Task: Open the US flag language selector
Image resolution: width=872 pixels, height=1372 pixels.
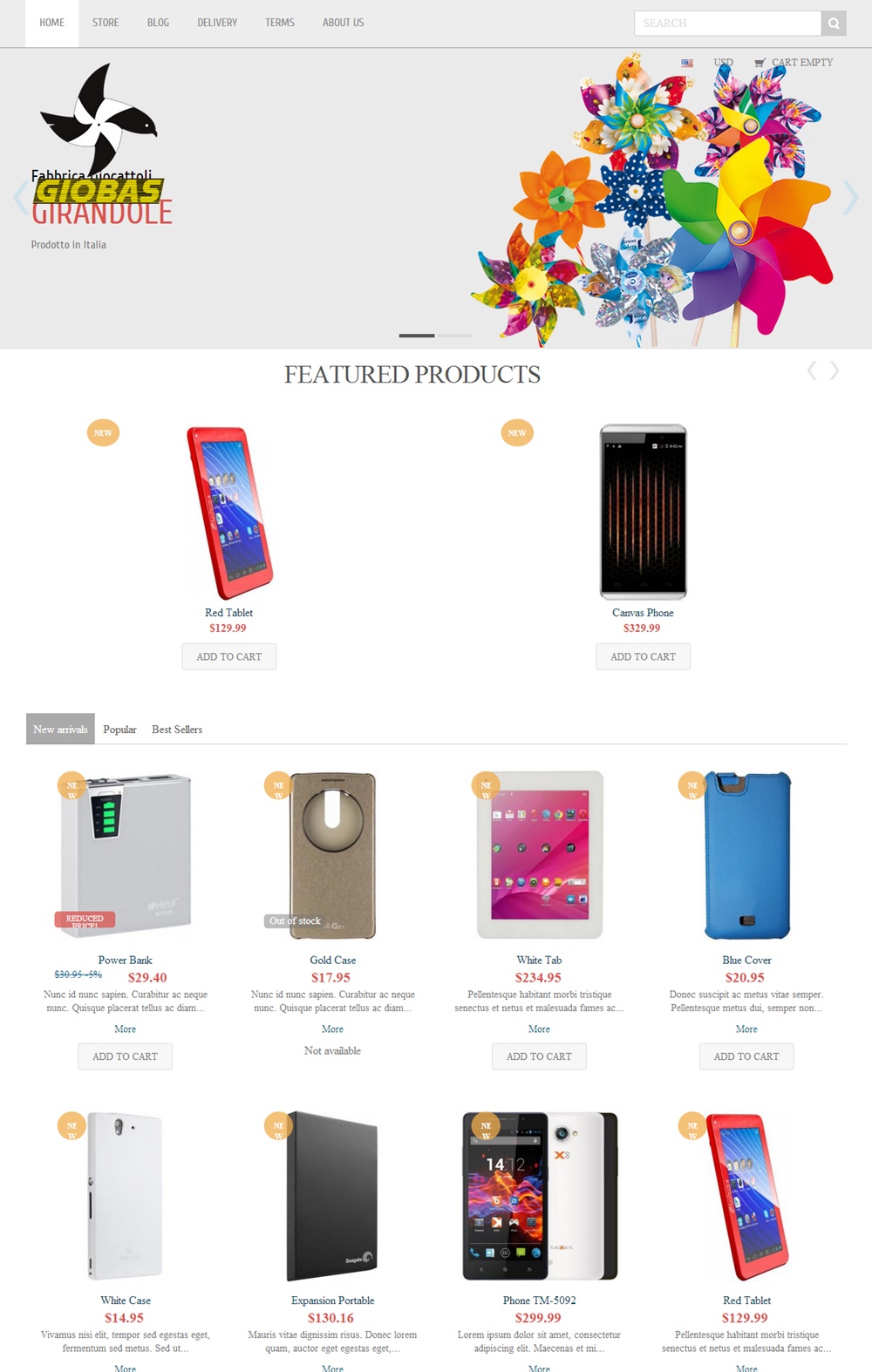Action: pos(687,63)
